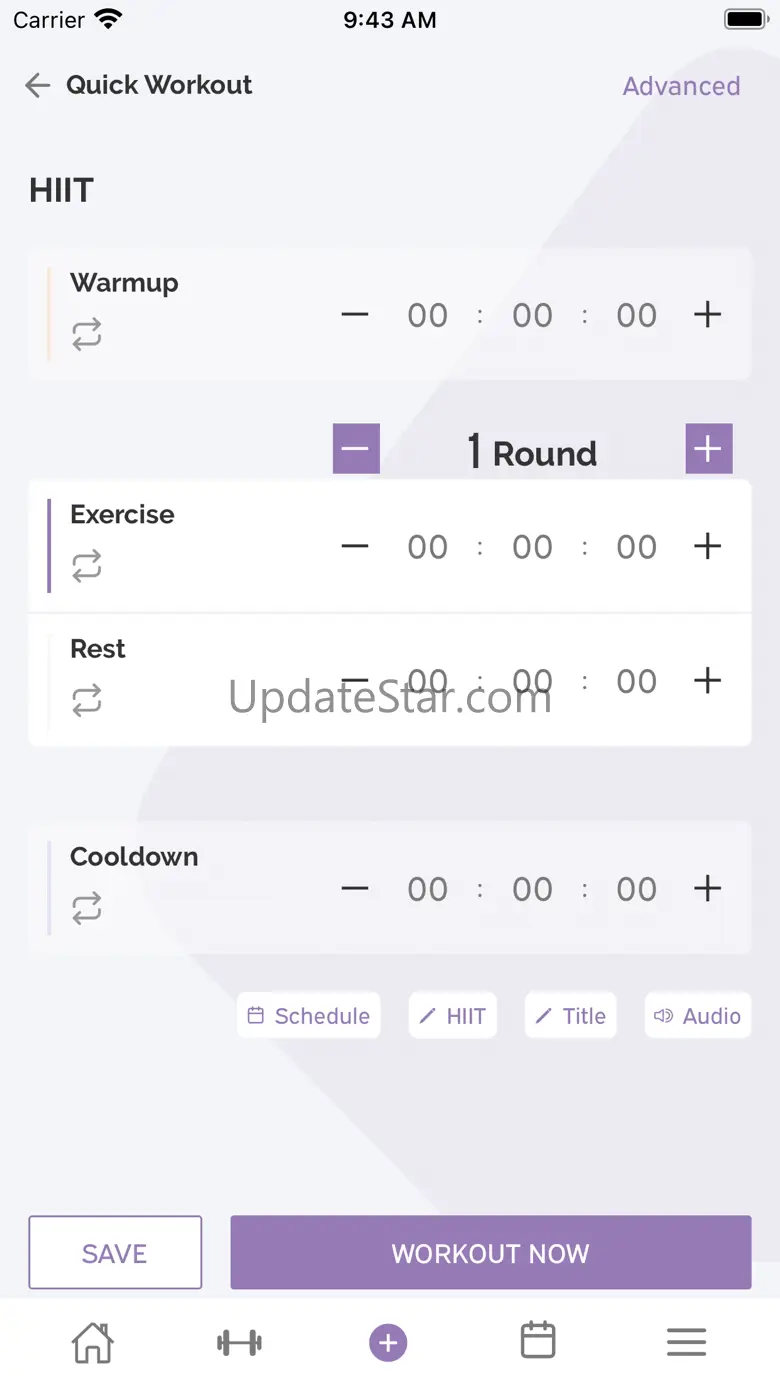Image resolution: width=780 pixels, height=1387 pixels.
Task: Open the Home tab in bottom bar
Action: (x=93, y=1342)
